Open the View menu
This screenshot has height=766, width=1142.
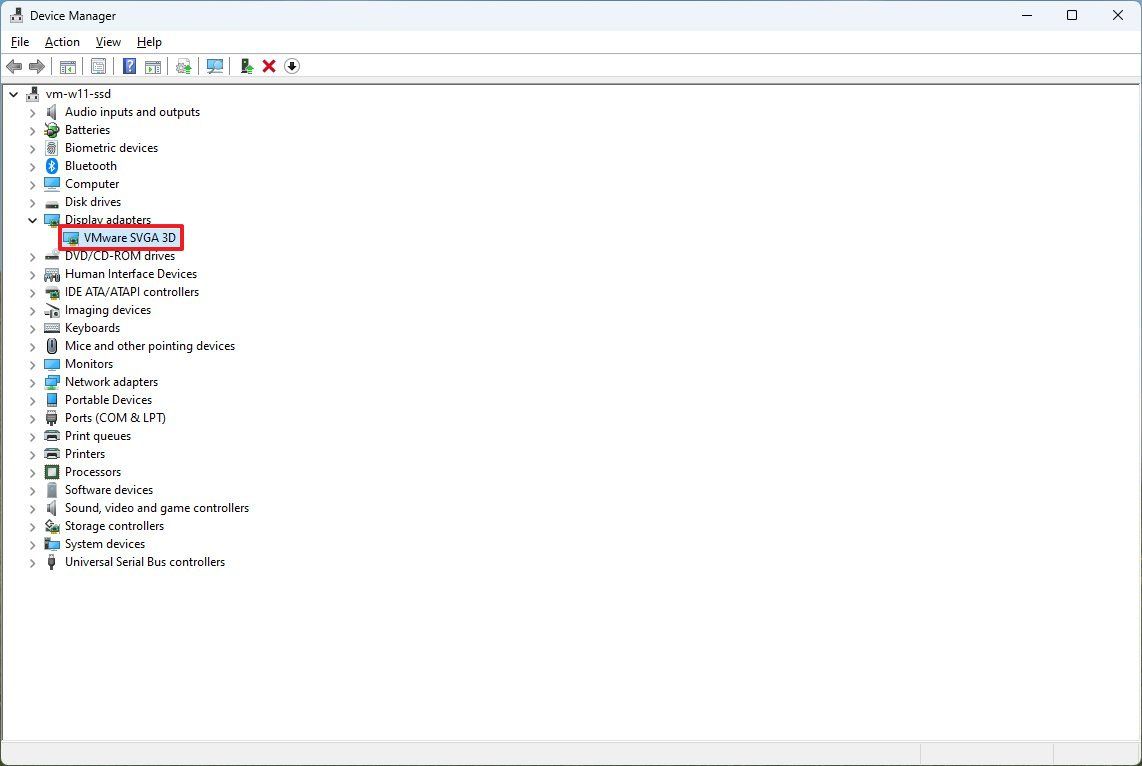(x=108, y=42)
